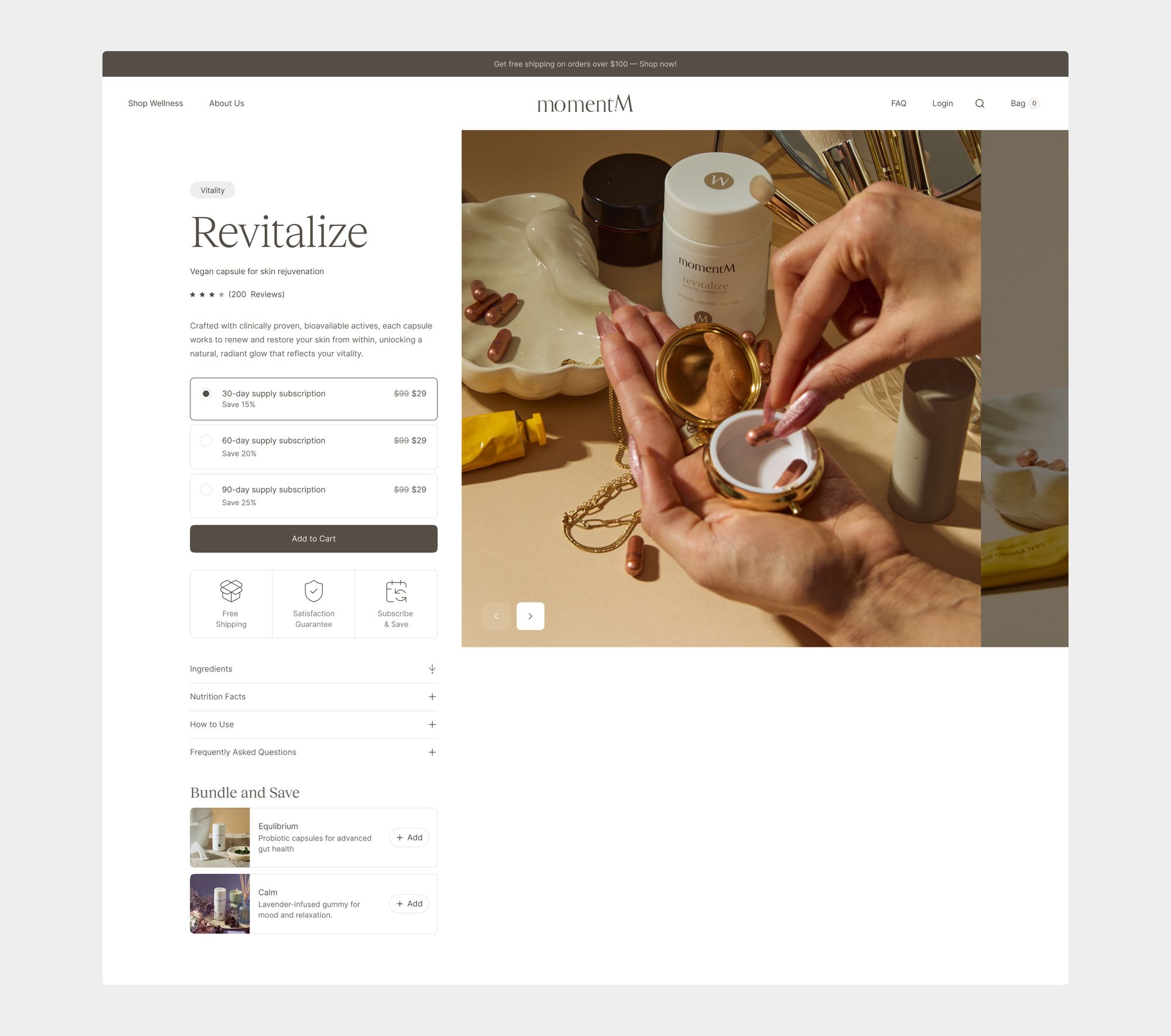
Task: Go to previous product image arrow
Action: [496, 616]
